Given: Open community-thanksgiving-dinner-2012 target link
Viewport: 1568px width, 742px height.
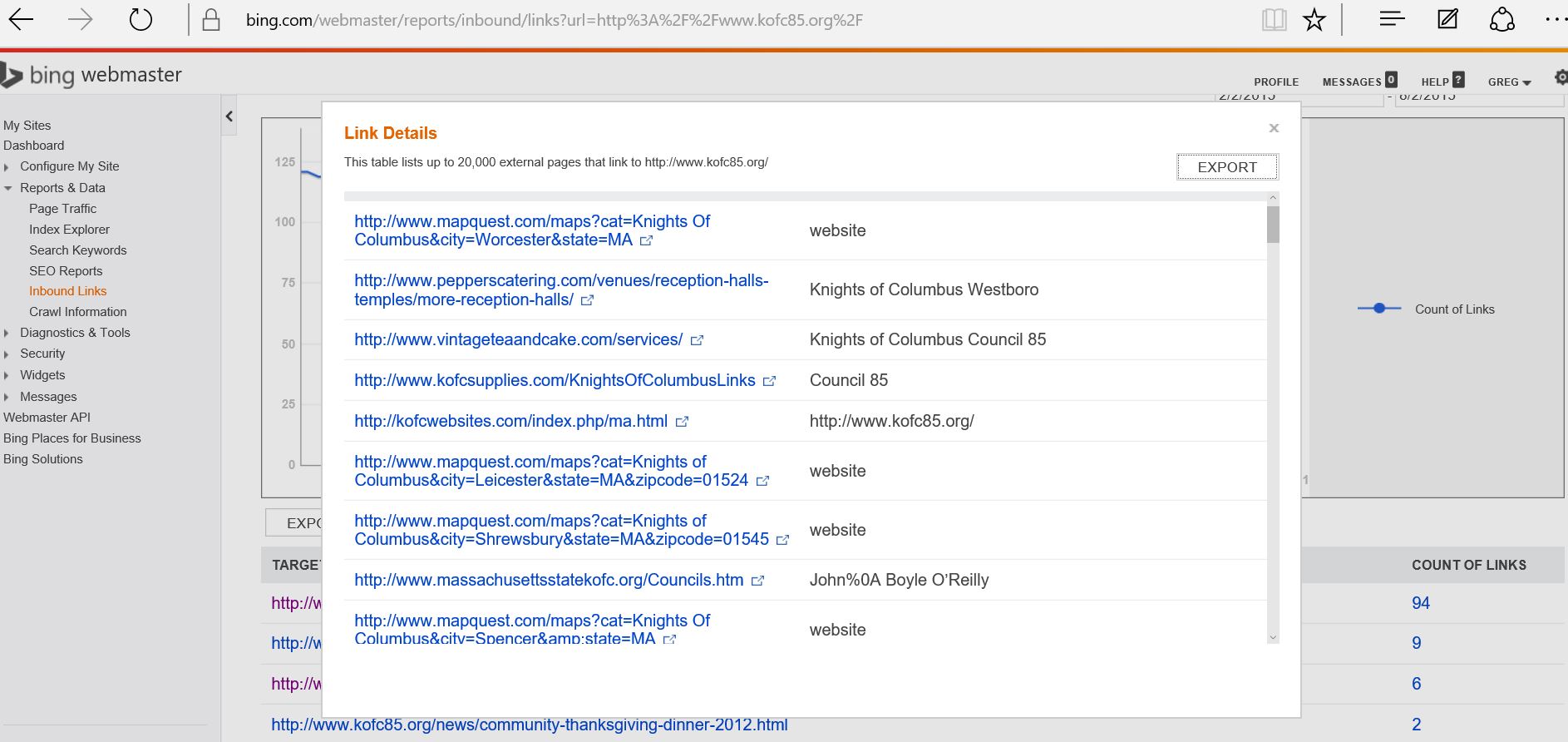Looking at the screenshot, I should (530, 725).
